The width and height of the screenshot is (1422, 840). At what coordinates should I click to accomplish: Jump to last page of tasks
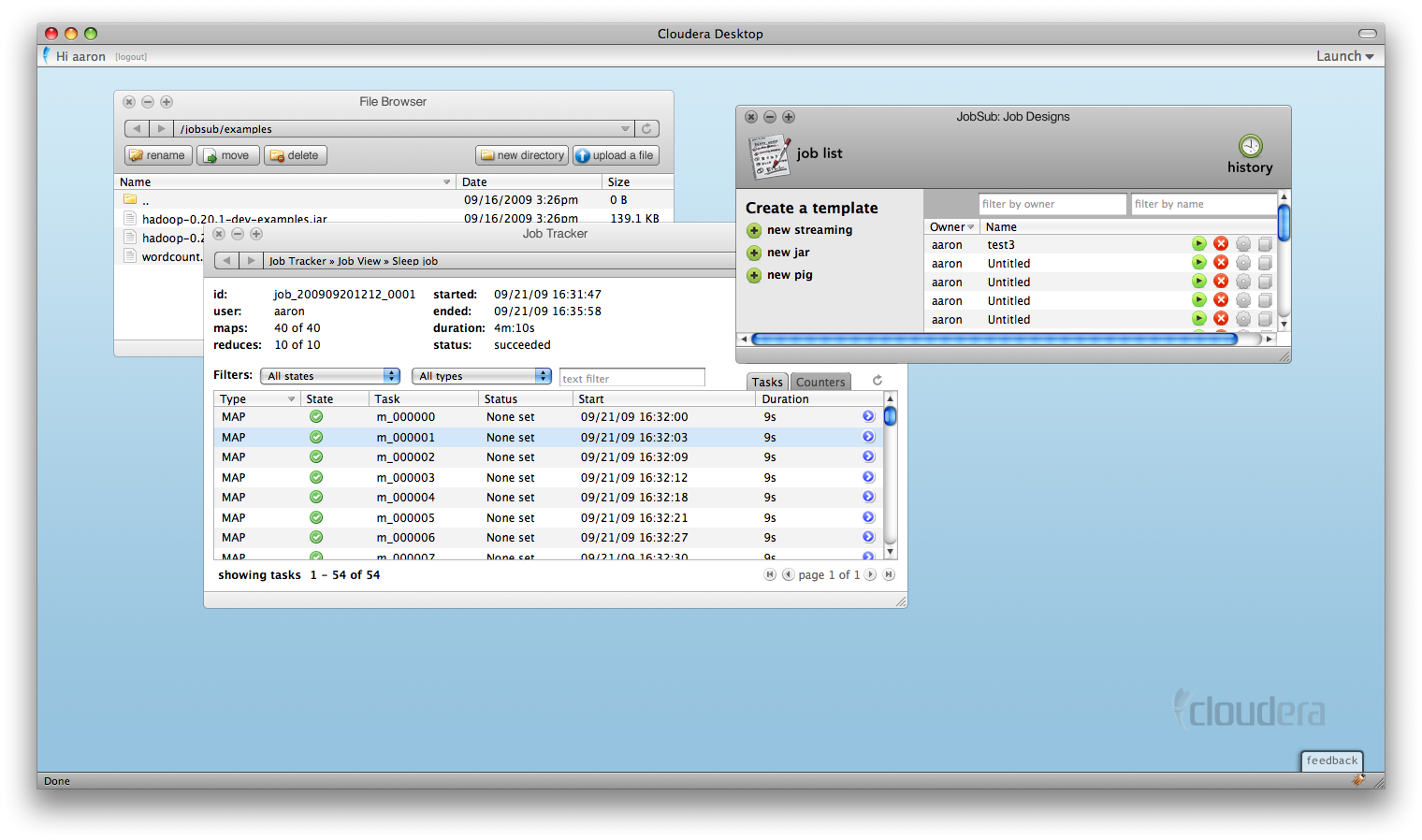coord(889,574)
